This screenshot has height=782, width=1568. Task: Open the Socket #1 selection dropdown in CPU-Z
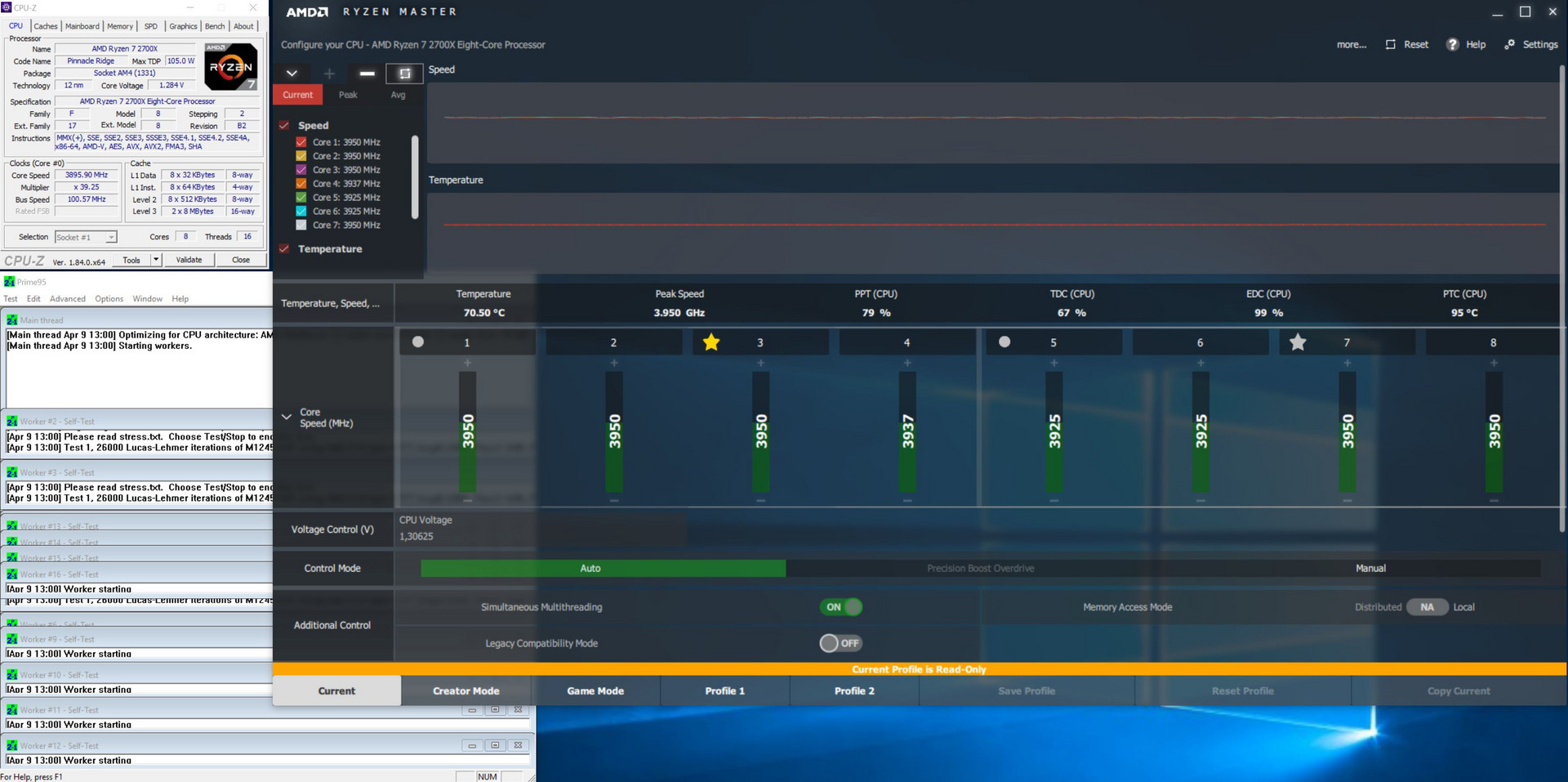pos(111,237)
